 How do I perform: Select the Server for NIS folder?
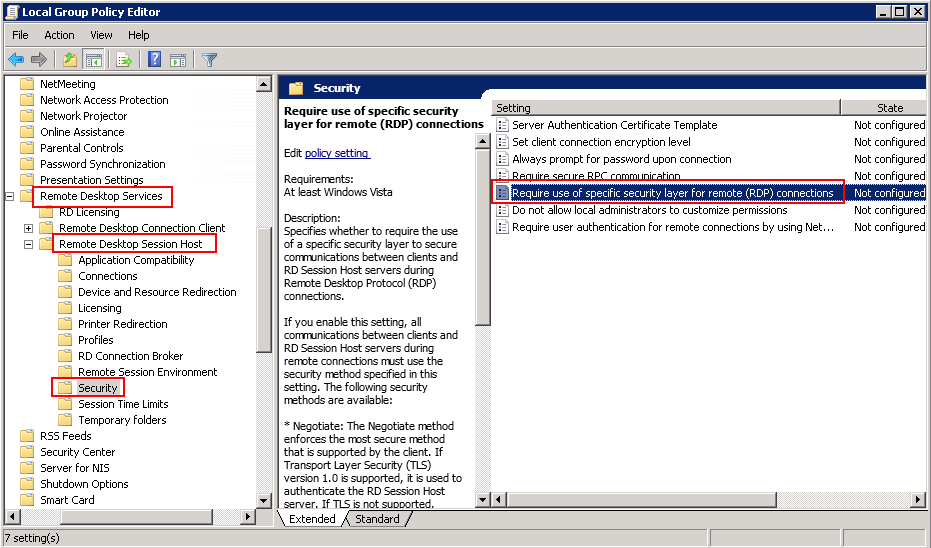(75, 468)
